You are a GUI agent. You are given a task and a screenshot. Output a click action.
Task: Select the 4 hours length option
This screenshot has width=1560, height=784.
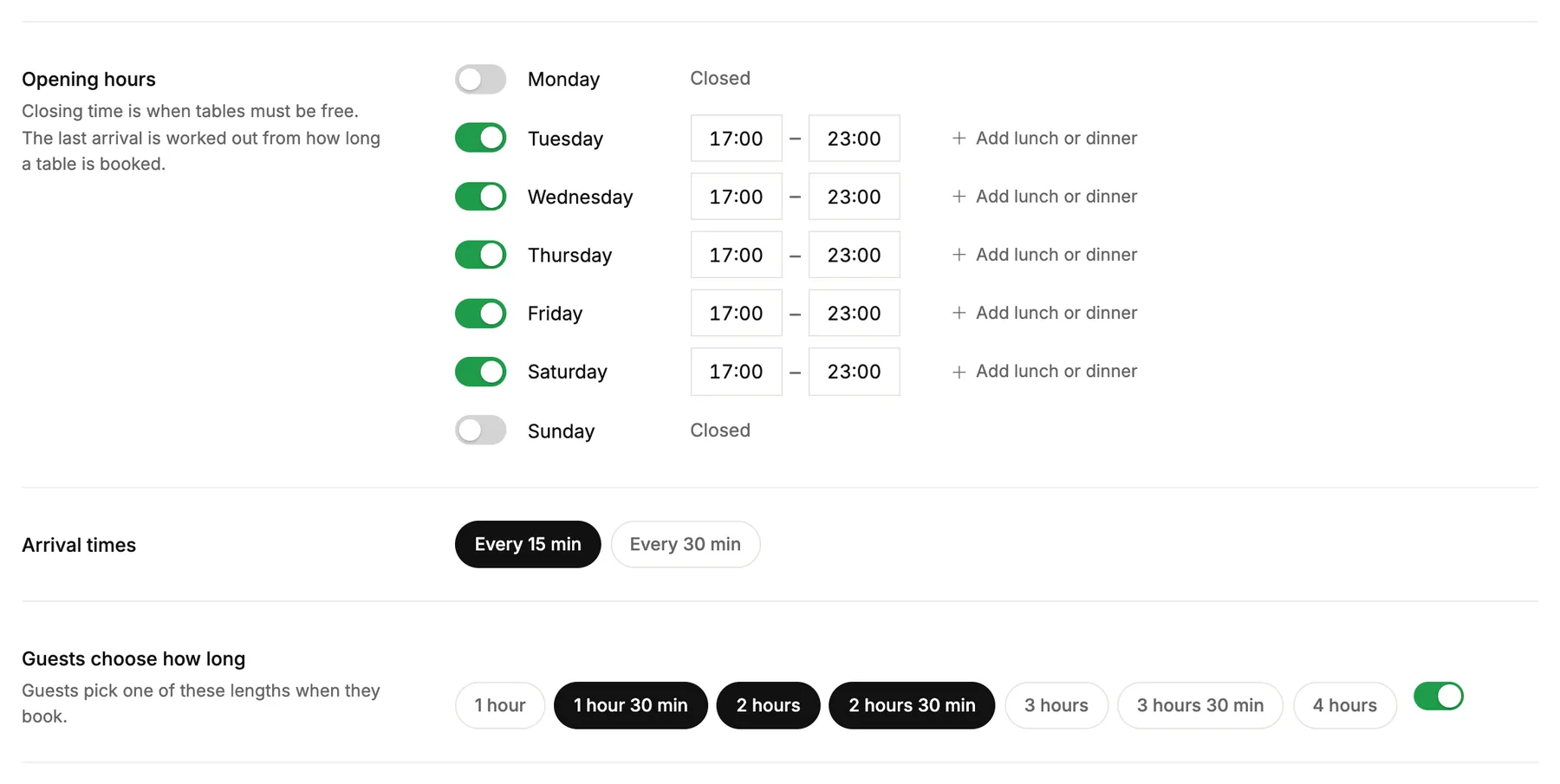(1345, 705)
